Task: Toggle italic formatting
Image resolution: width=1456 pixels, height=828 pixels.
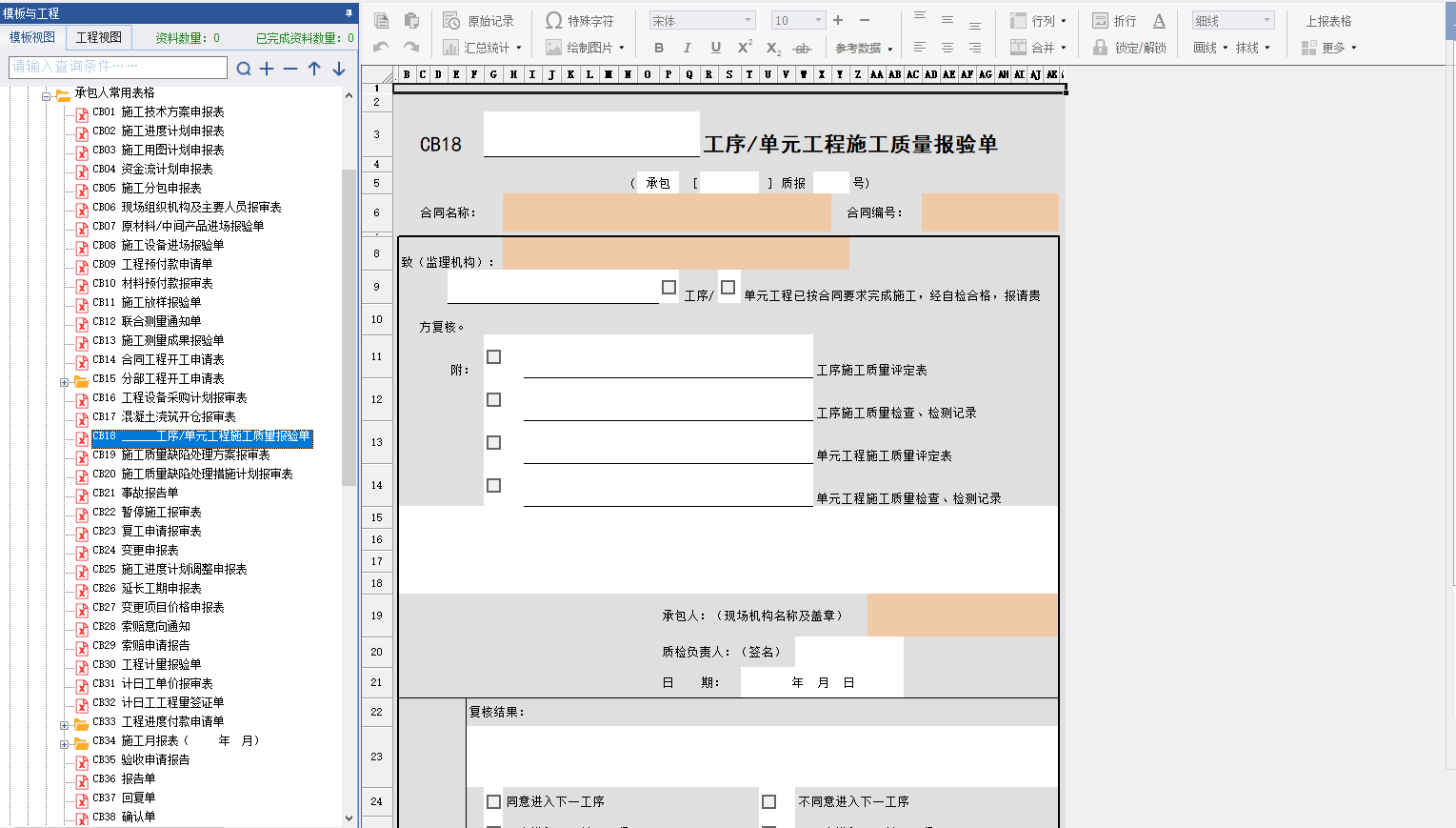Action: click(688, 48)
